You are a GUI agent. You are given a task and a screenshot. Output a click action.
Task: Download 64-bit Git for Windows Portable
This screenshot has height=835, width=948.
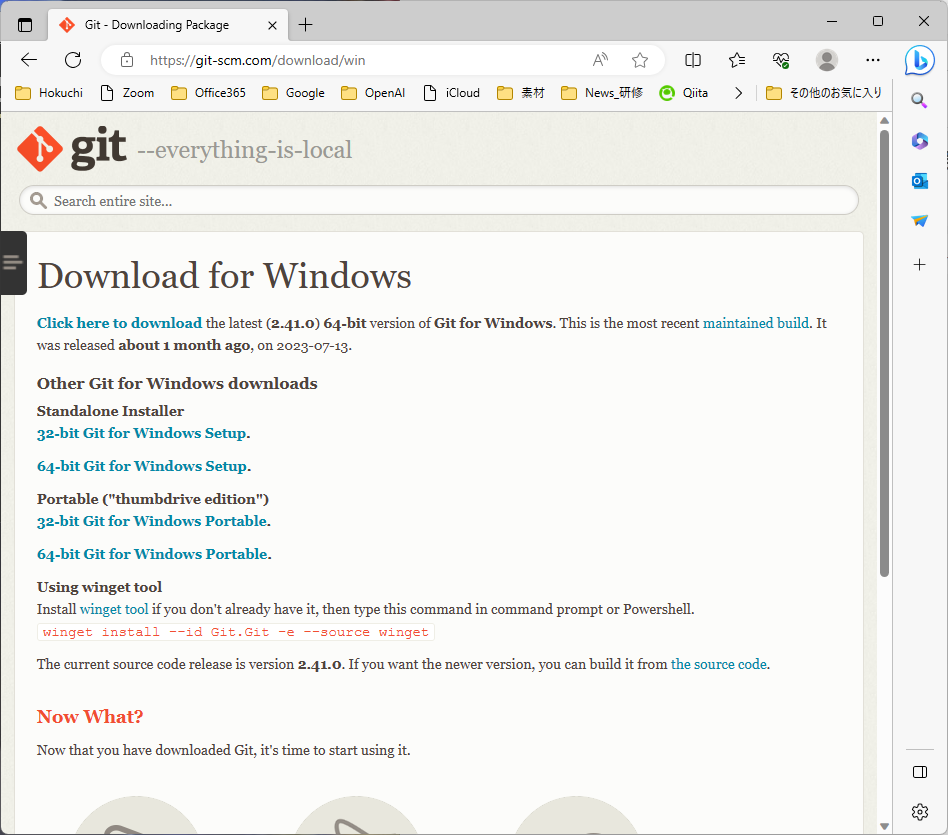coord(152,554)
